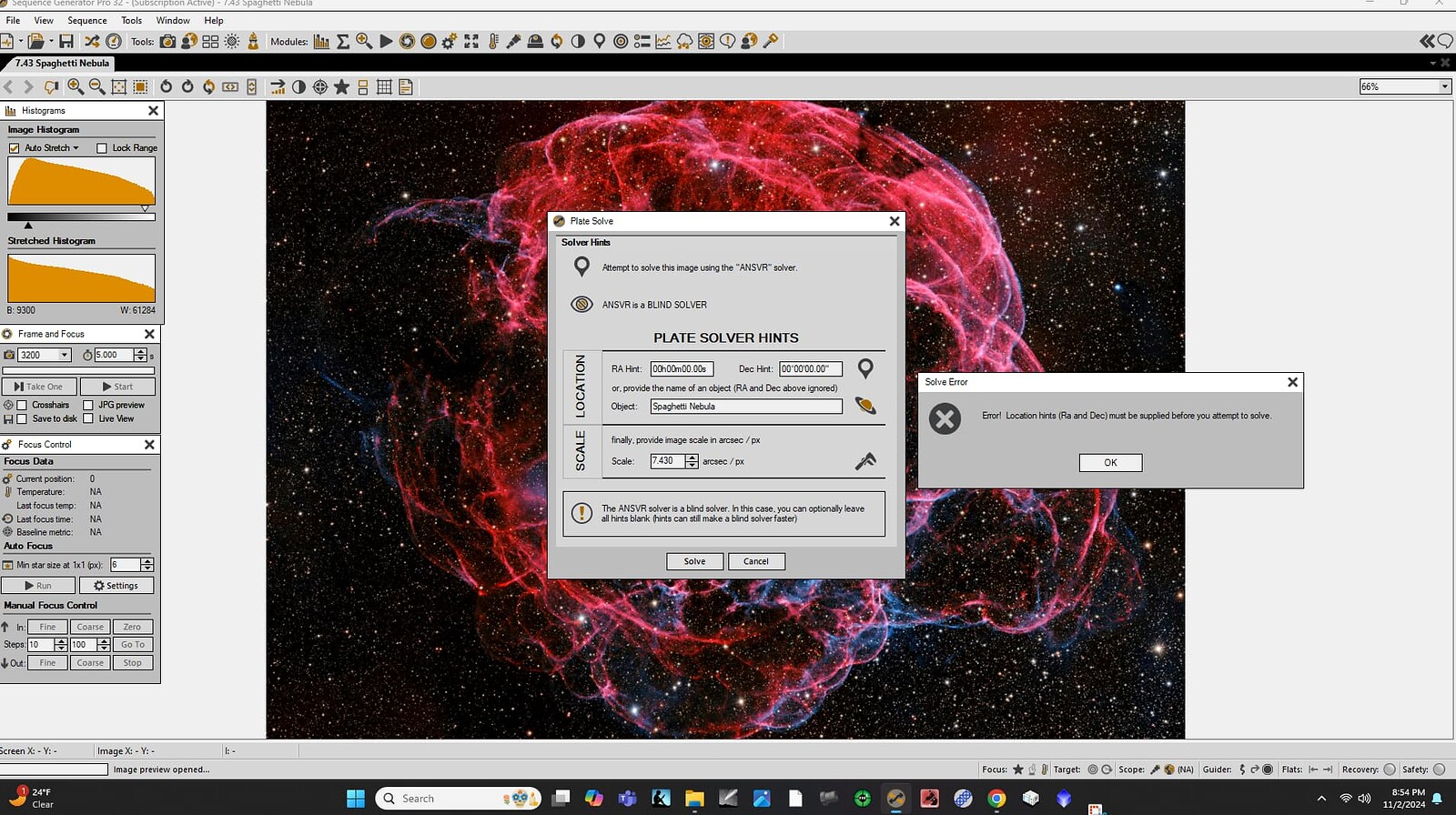Click the rotate counterclockwise icon
The height and width of the screenshot is (815, 1456).
[167, 86]
